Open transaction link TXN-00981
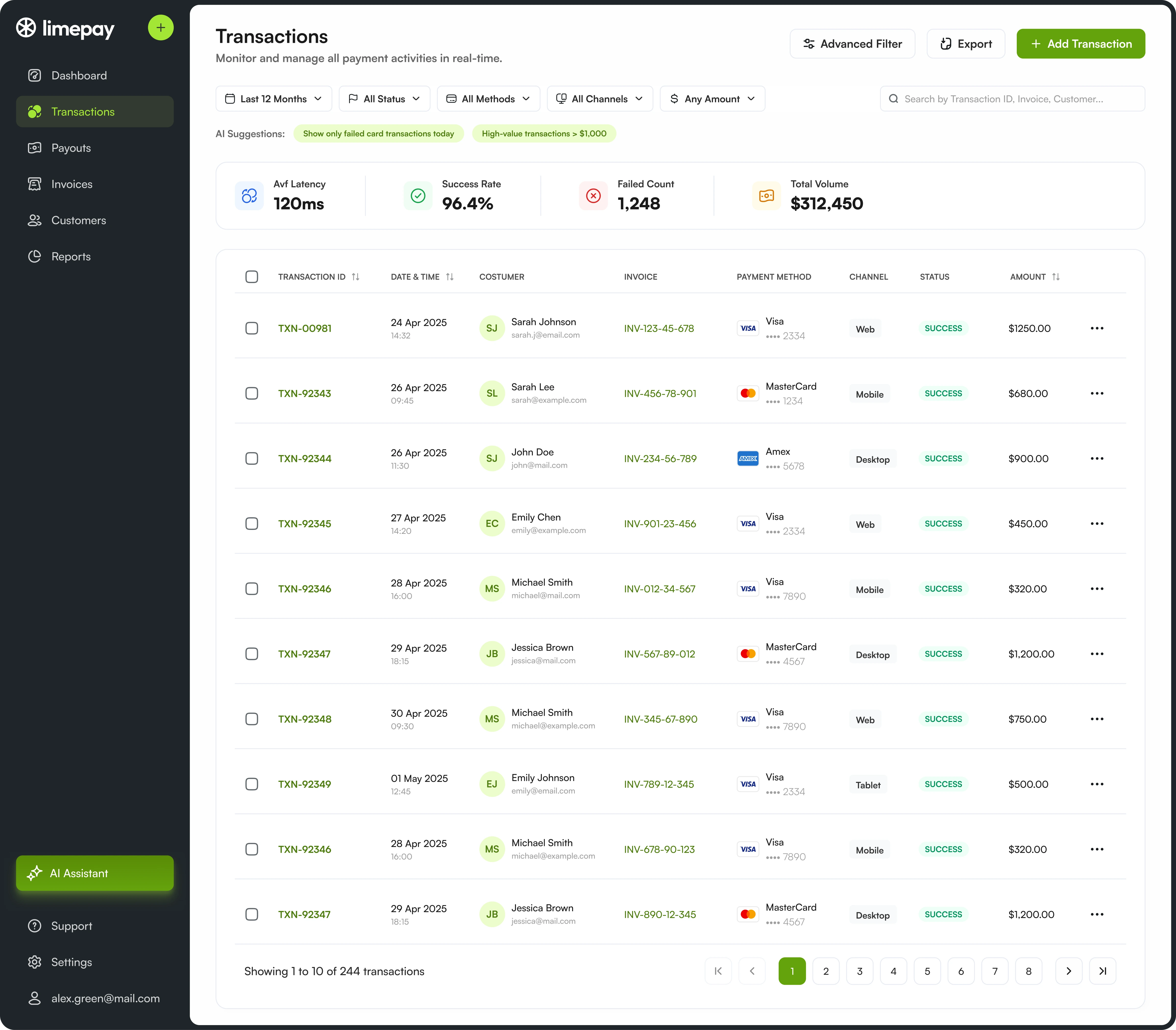Image resolution: width=1176 pixels, height=1030 pixels. tap(305, 328)
